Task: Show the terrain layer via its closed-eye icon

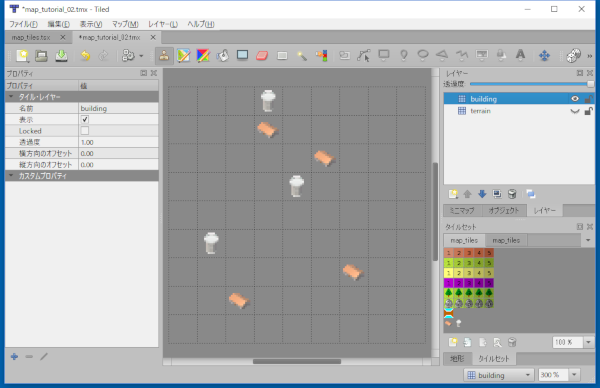Action: (x=575, y=111)
